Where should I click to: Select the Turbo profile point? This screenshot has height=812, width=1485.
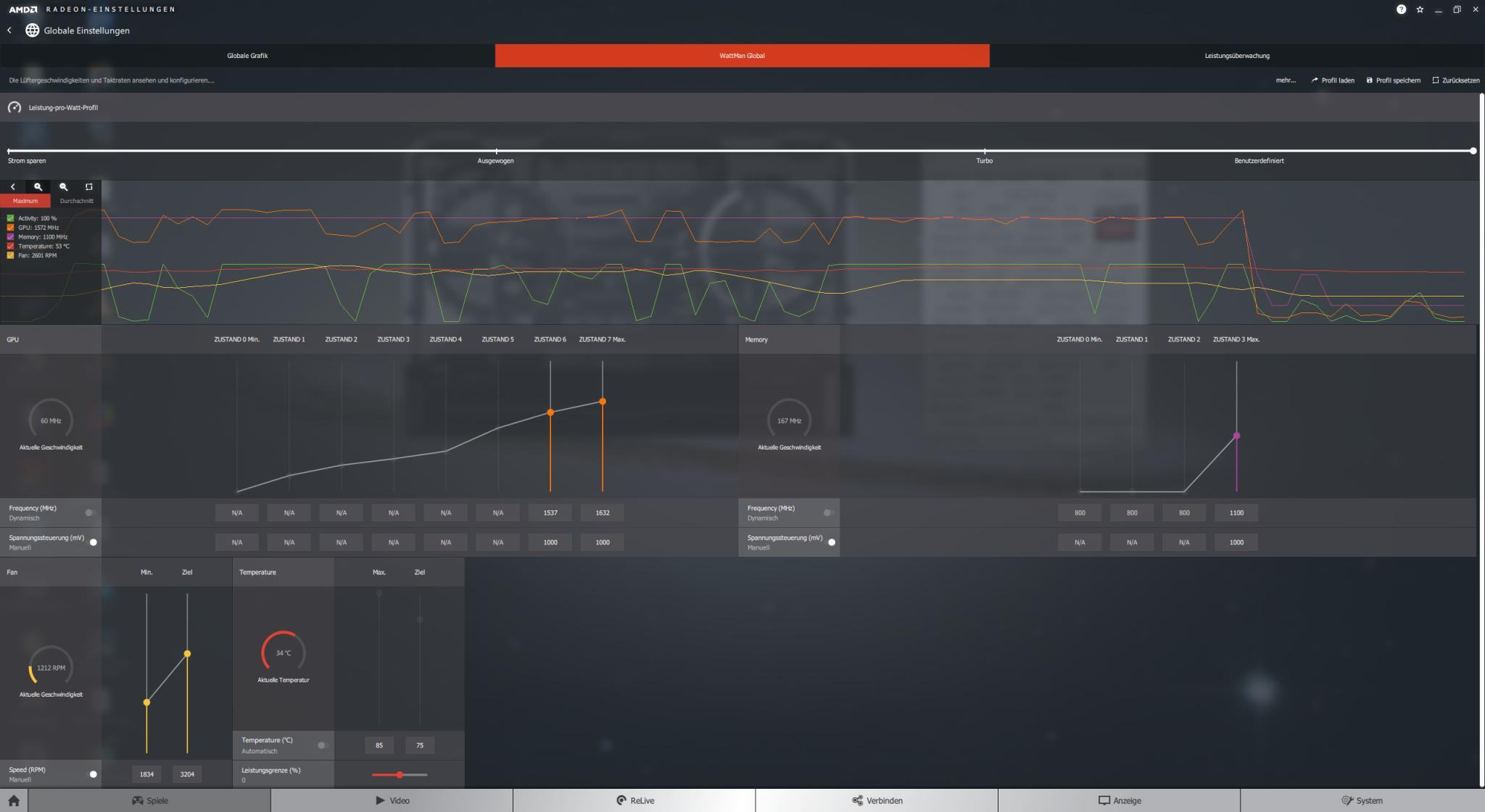984,151
